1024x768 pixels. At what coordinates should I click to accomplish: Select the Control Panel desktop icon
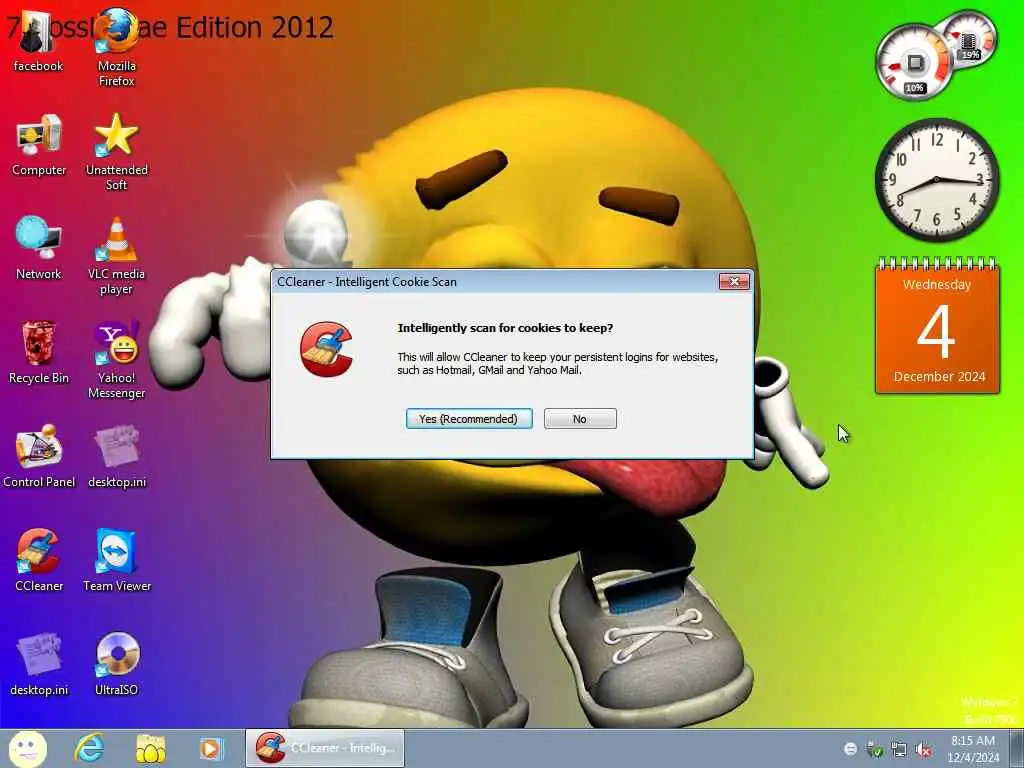39,456
